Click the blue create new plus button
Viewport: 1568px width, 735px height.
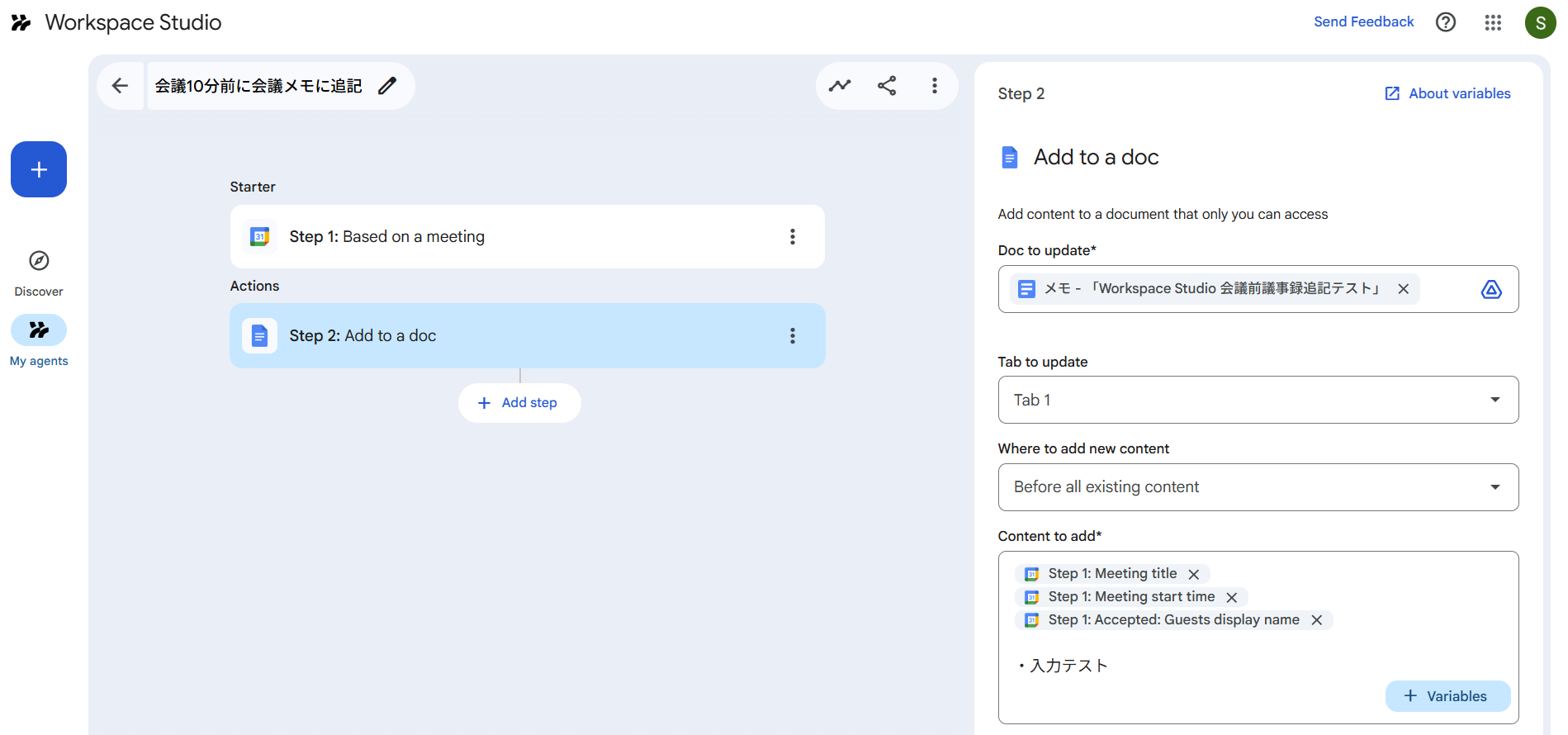tap(39, 169)
